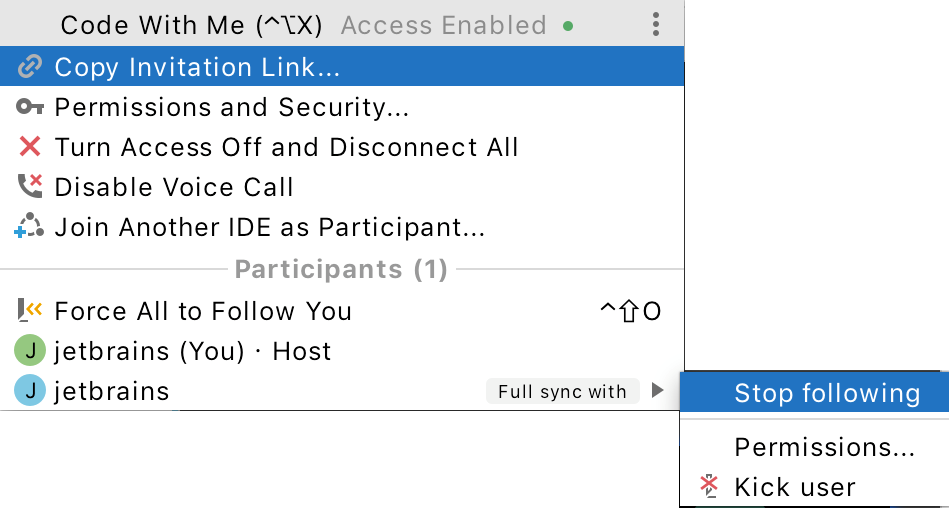Click the Kick user icon in submenu
Image resolution: width=949 pixels, height=510 pixels.
(x=709, y=487)
